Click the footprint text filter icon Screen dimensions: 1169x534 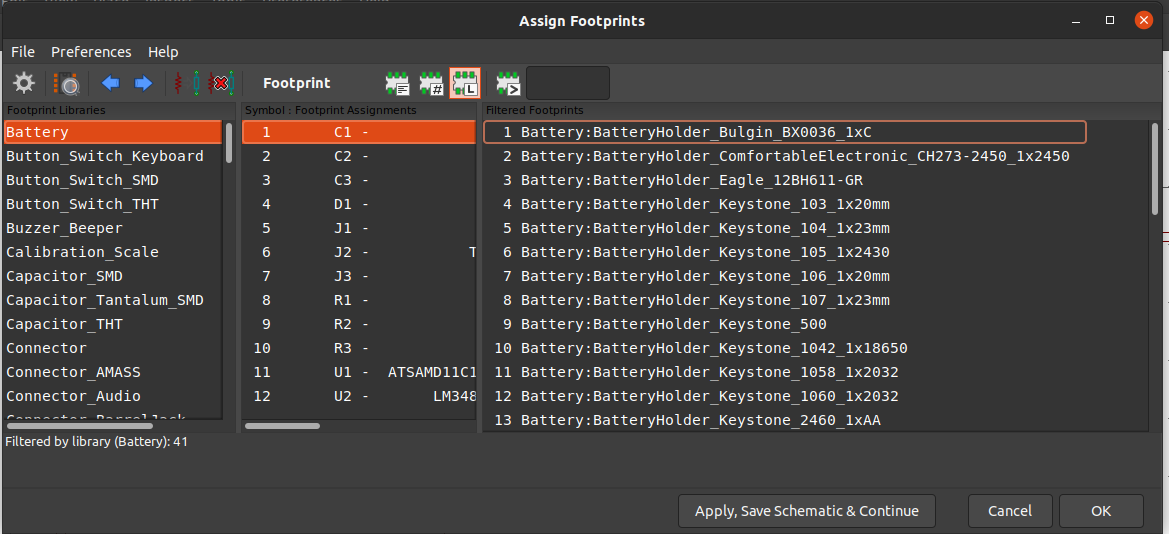pyautogui.click(x=508, y=83)
